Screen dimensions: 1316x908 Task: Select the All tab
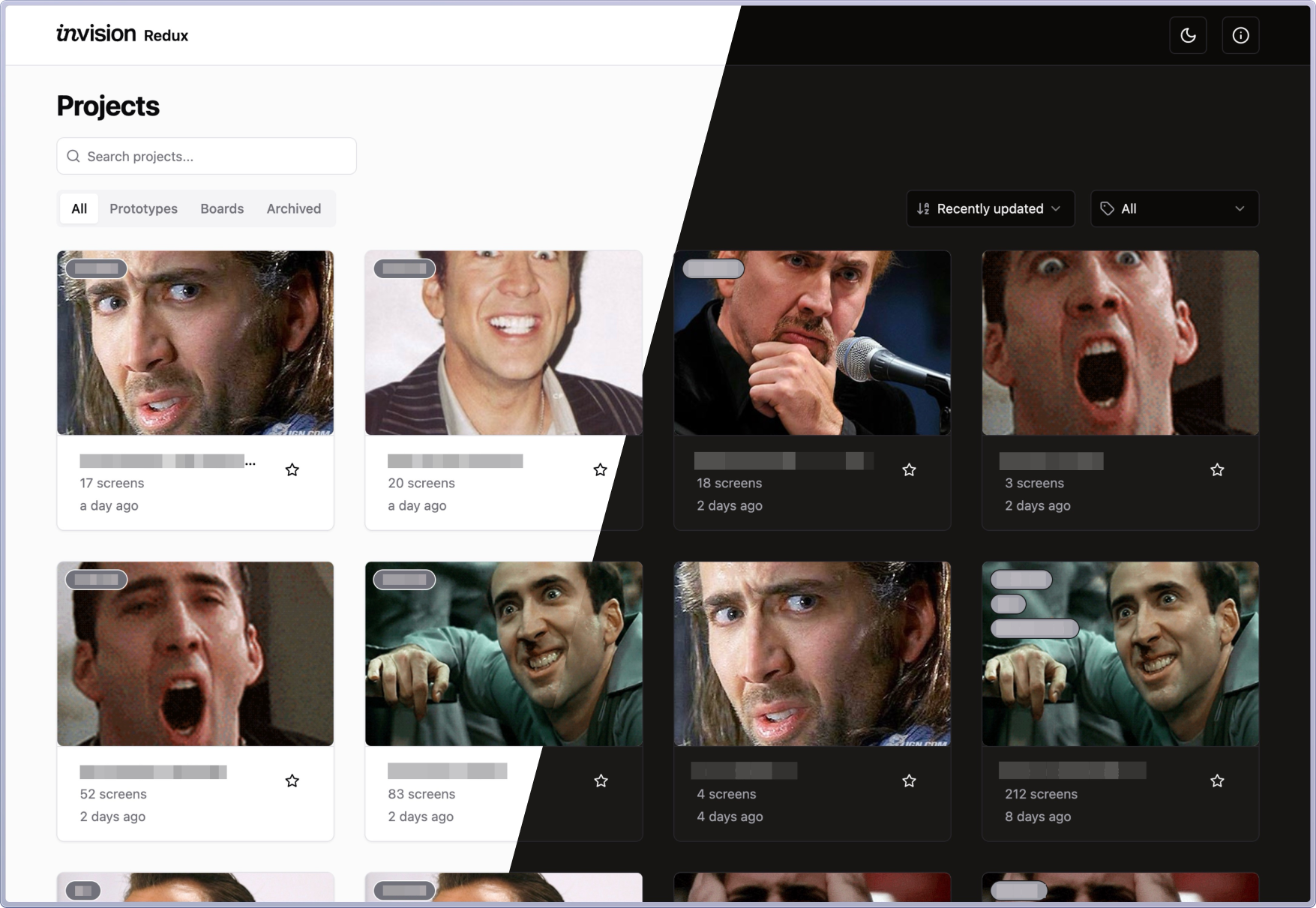(x=79, y=208)
